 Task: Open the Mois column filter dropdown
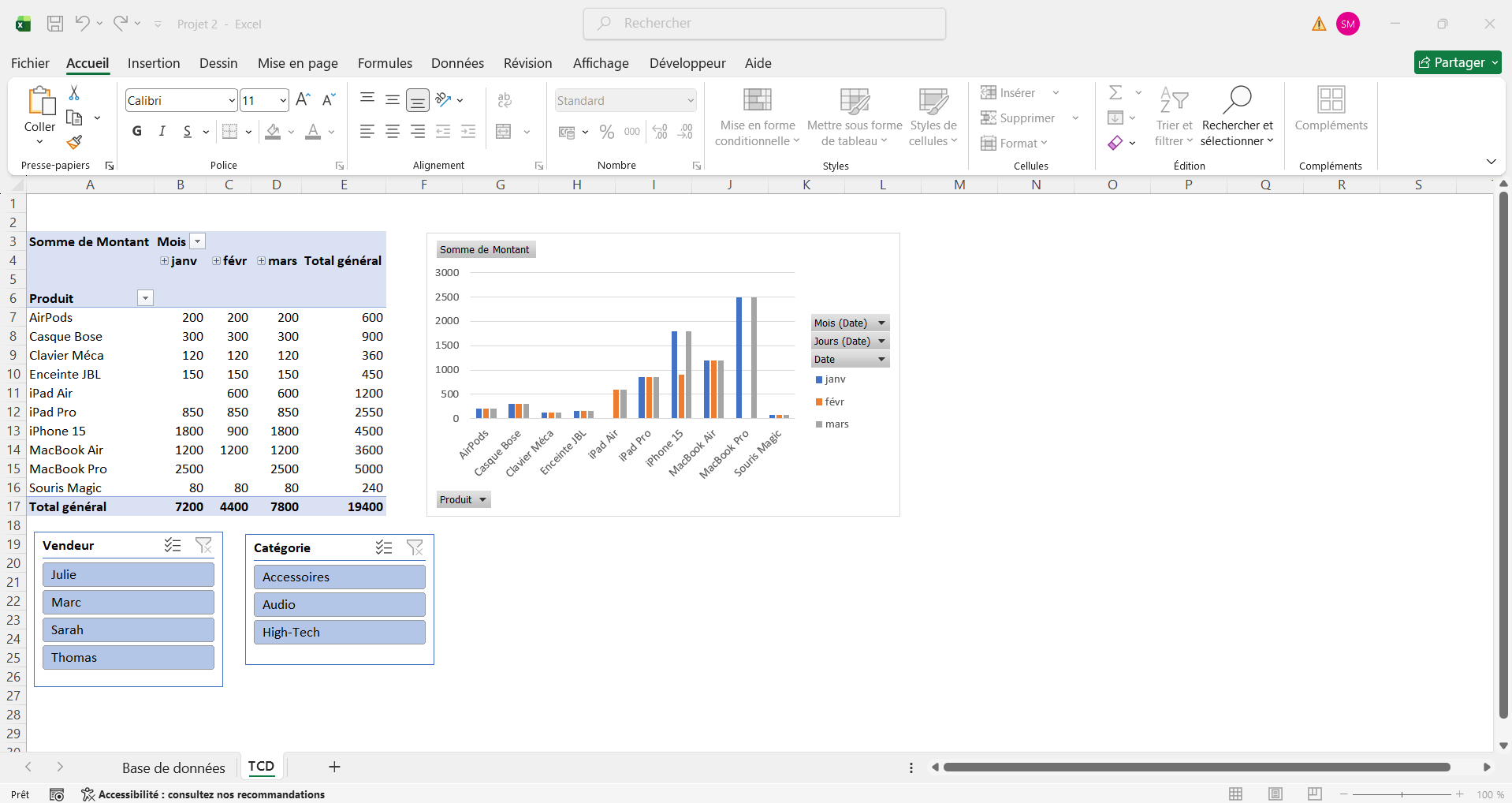198,242
